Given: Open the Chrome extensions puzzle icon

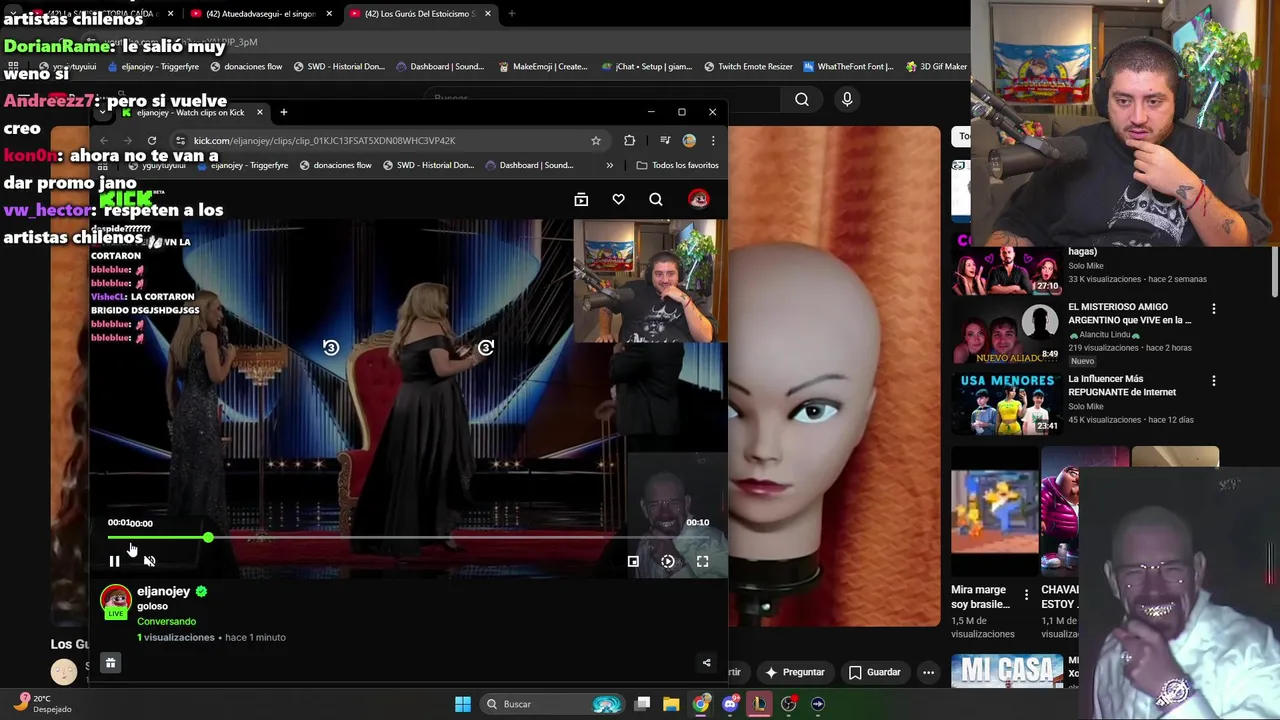Looking at the screenshot, I should [x=629, y=141].
